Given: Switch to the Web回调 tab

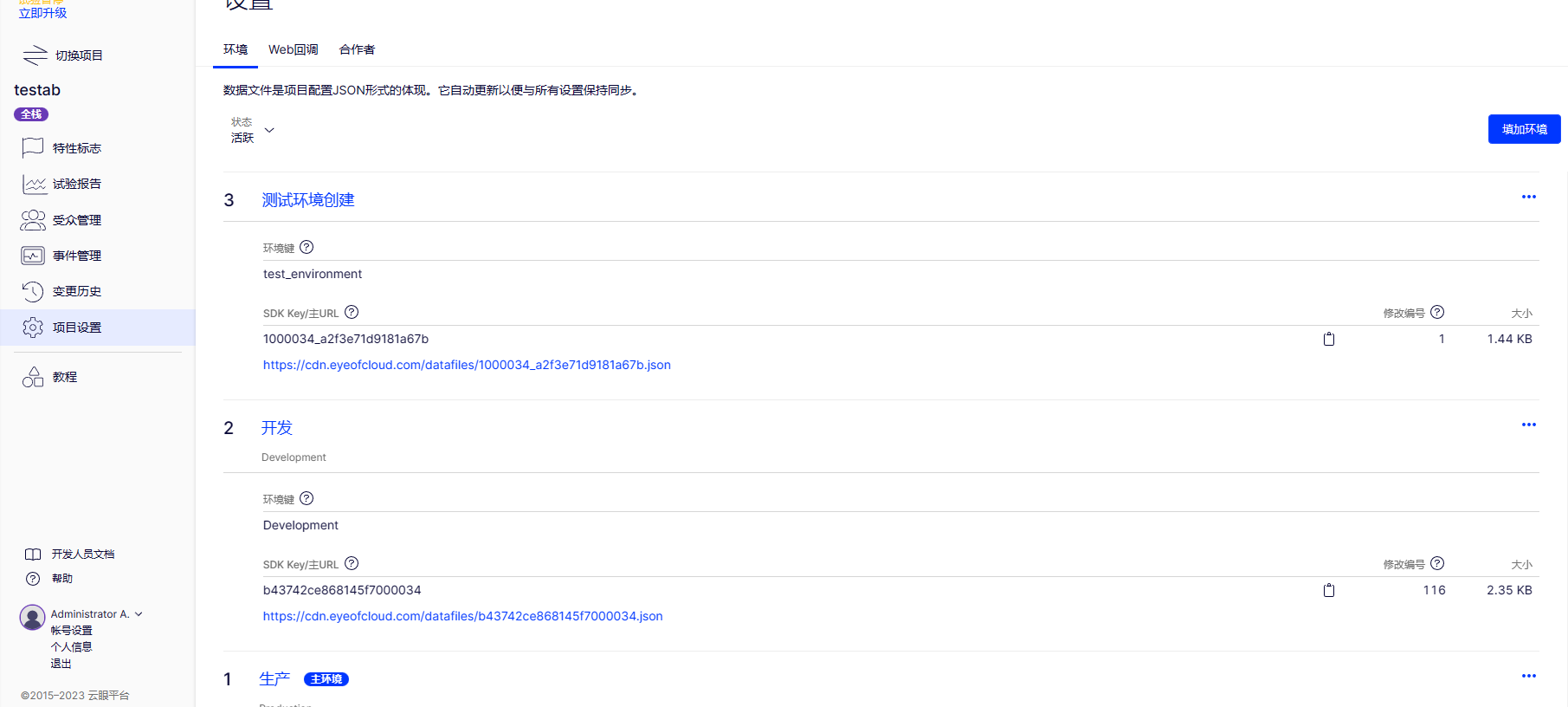Looking at the screenshot, I should pos(293,49).
